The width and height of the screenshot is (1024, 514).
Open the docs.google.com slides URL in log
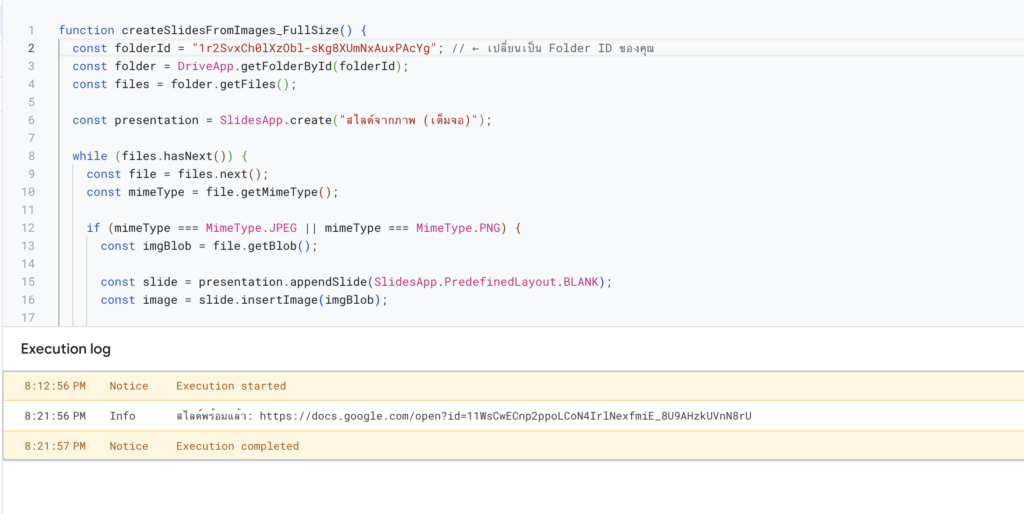(505, 416)
